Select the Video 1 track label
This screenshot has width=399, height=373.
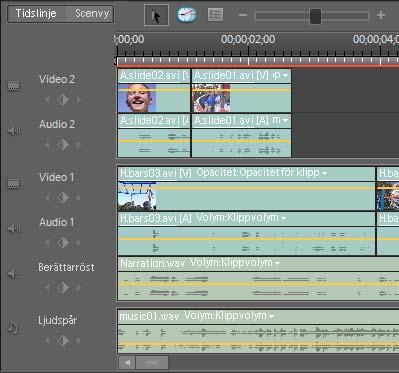pyautogui.click(x=56, y=177)
